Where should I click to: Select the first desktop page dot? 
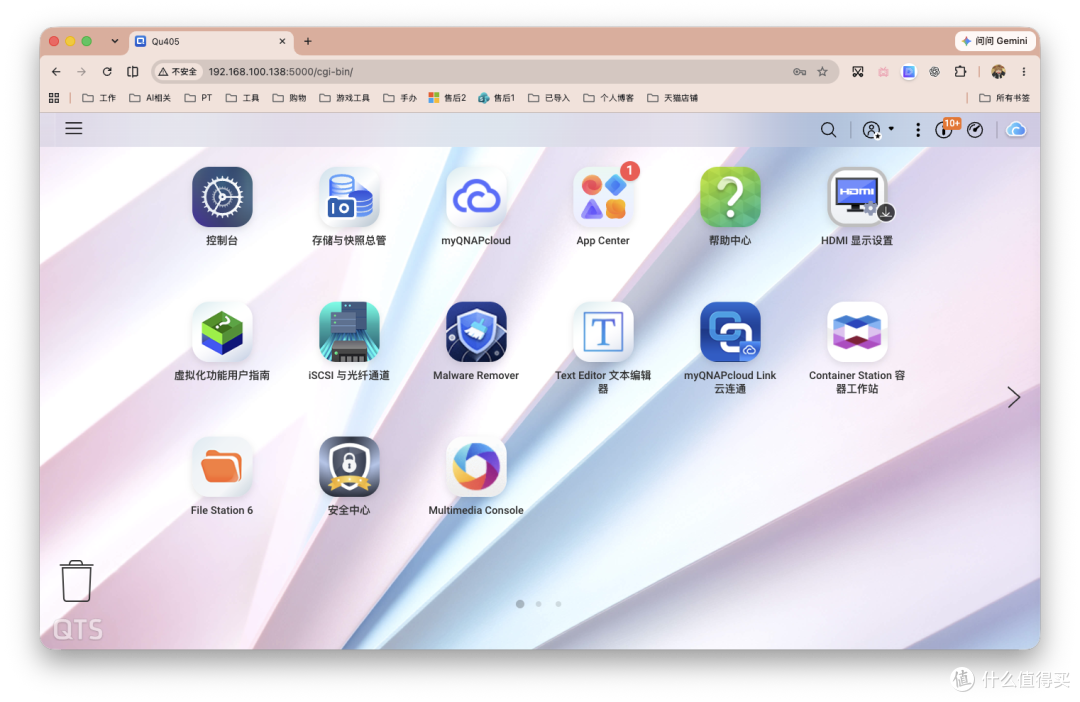point(520,604)
